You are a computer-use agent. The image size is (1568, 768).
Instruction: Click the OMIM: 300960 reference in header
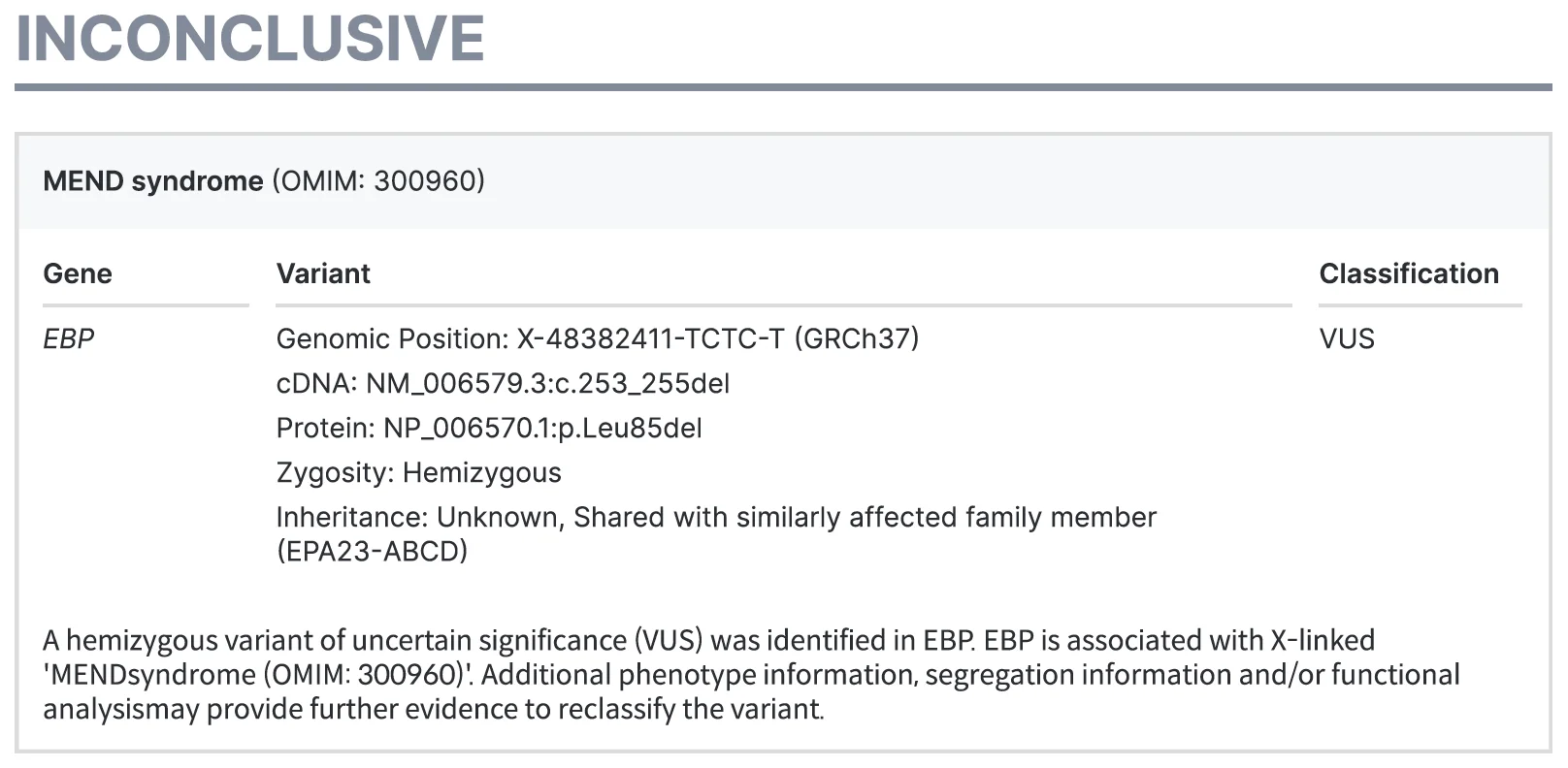pyautogui.click(x=378, y=181)
